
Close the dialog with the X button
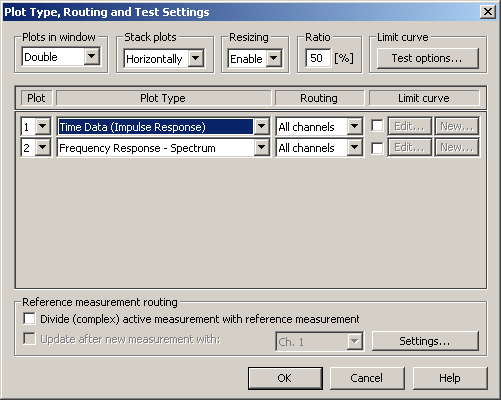[488, 12]
